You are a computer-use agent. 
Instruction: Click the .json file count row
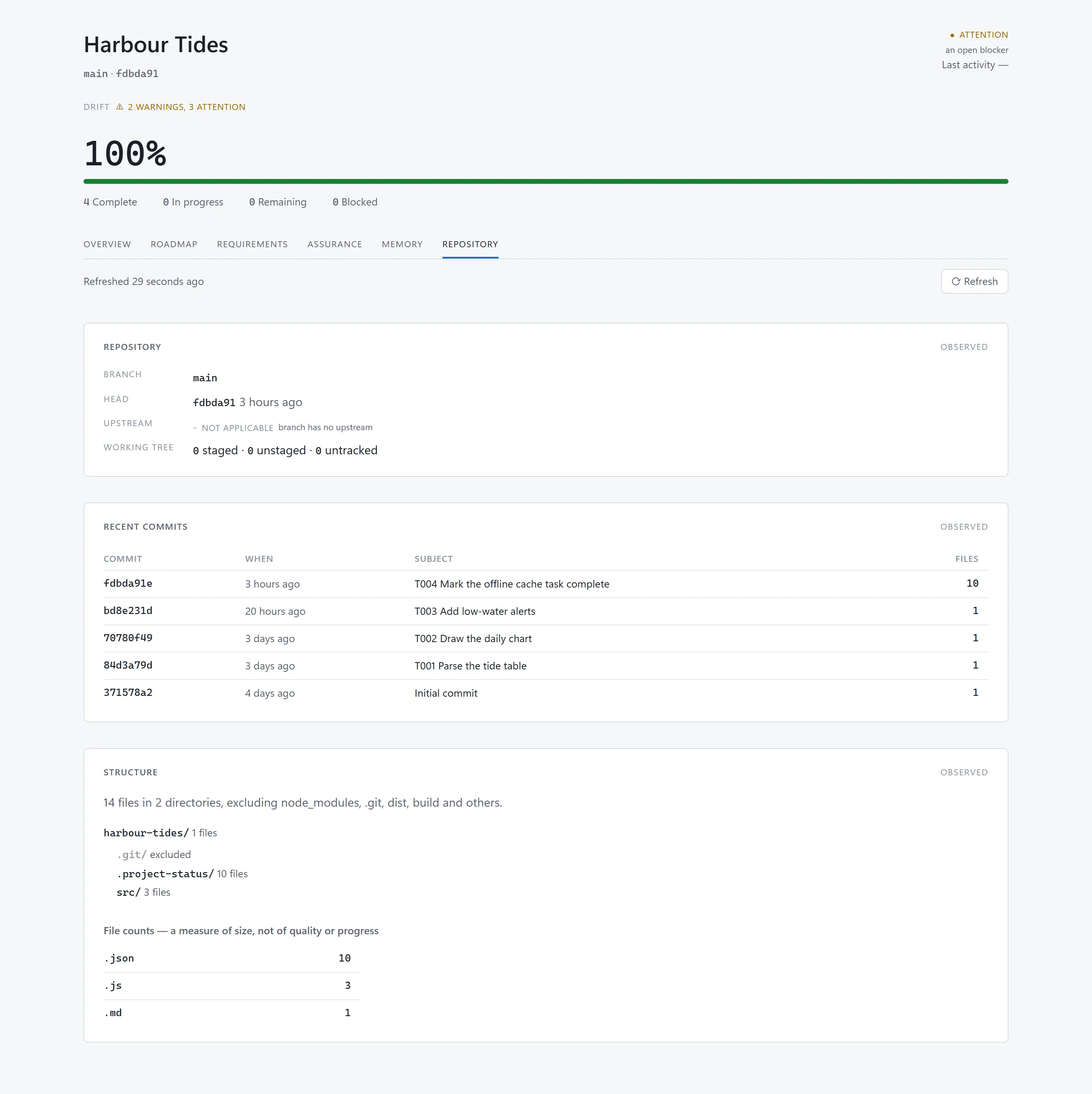[232, 958]
